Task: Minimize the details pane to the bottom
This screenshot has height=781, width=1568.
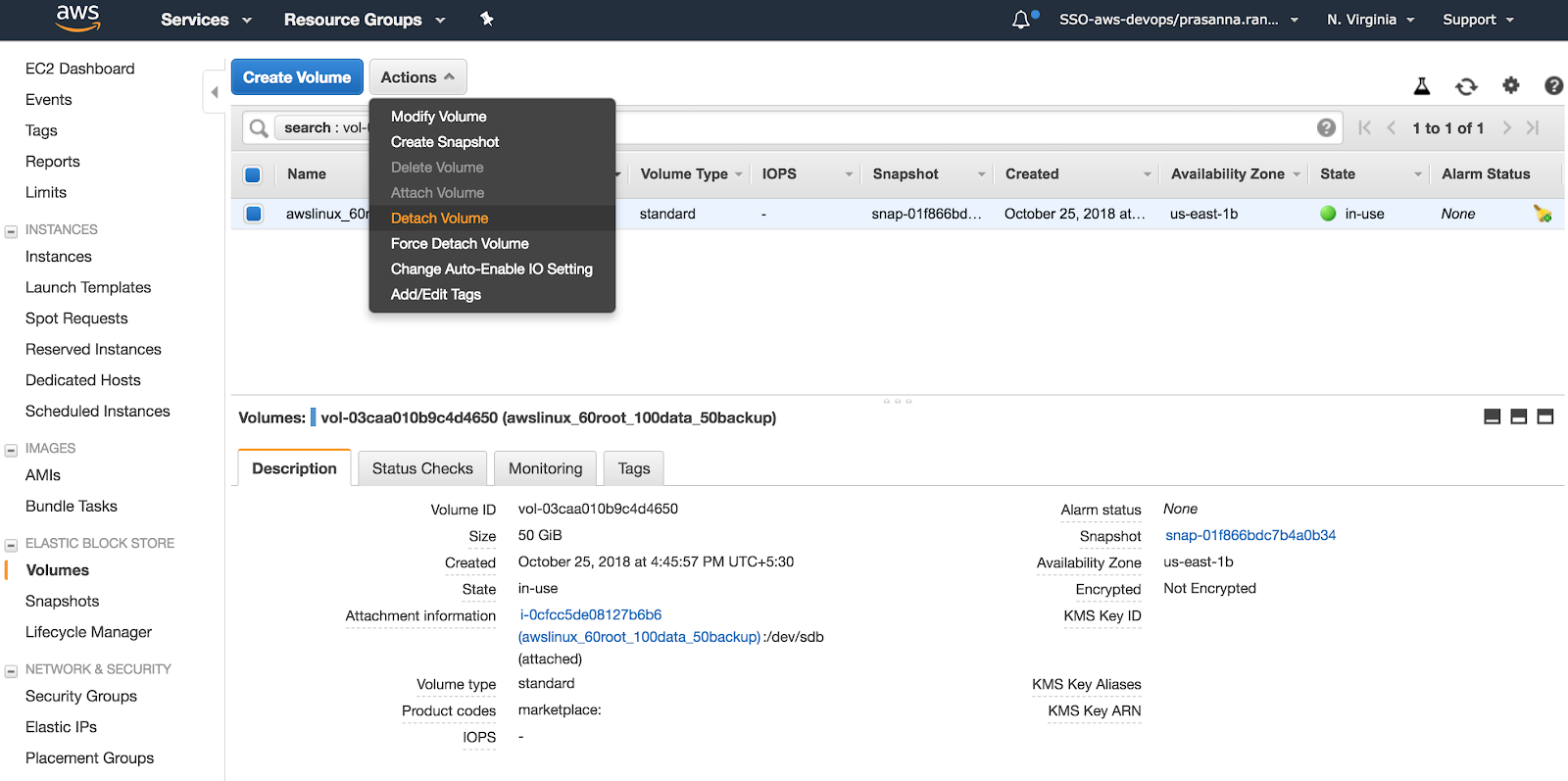Action: pyautogui.click(x=1493, y=416)
